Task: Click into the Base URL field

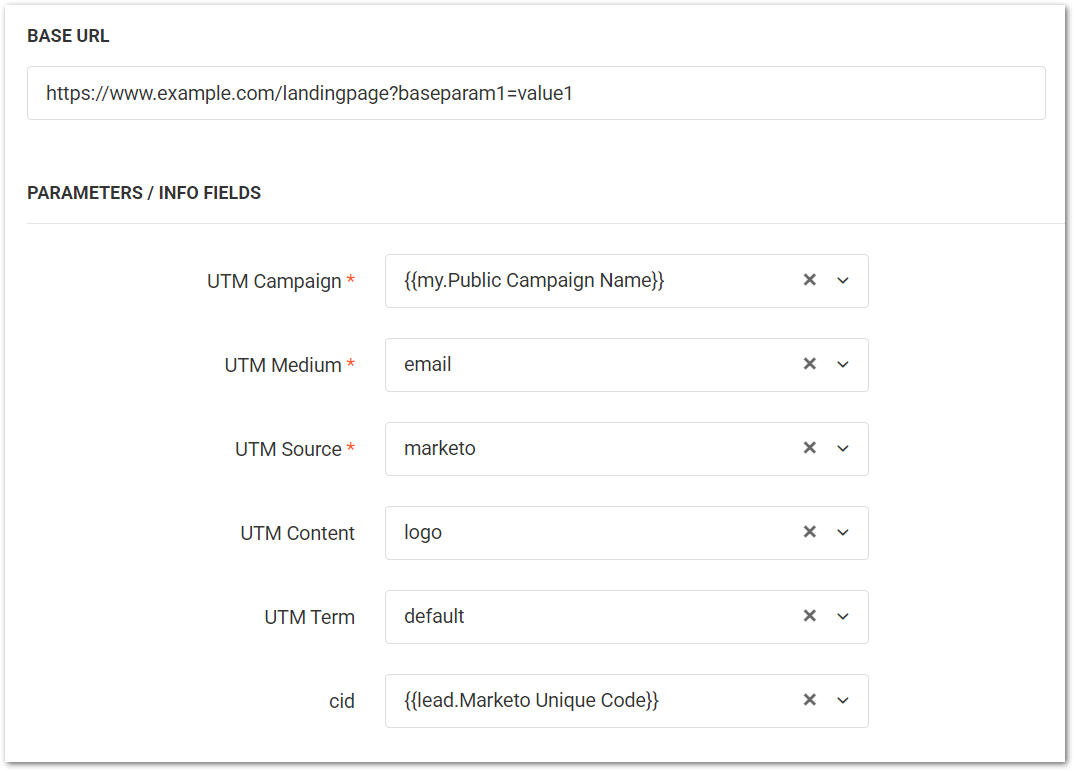Action: (535, 94)
